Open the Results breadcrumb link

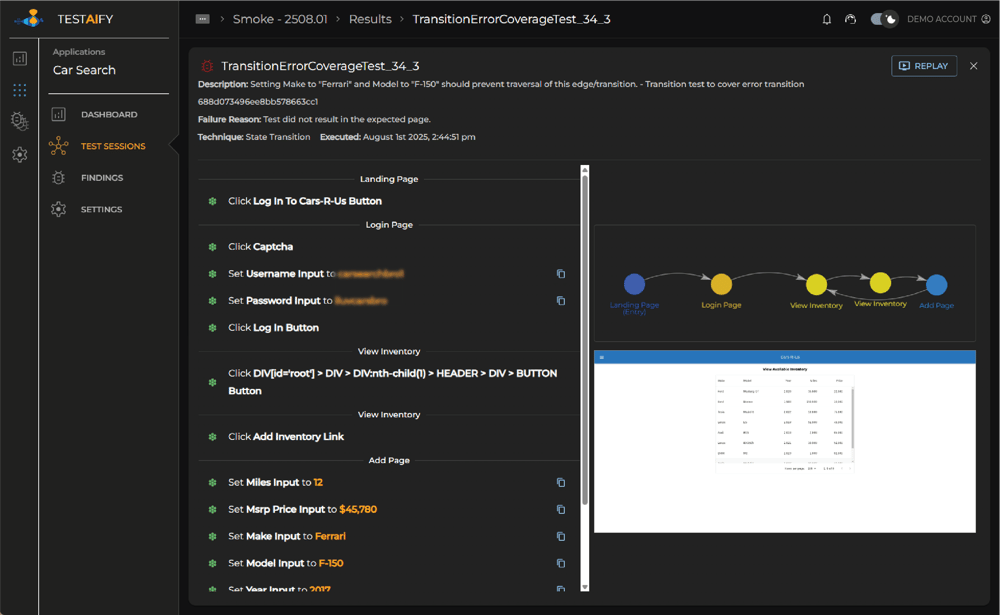[370, 19]
